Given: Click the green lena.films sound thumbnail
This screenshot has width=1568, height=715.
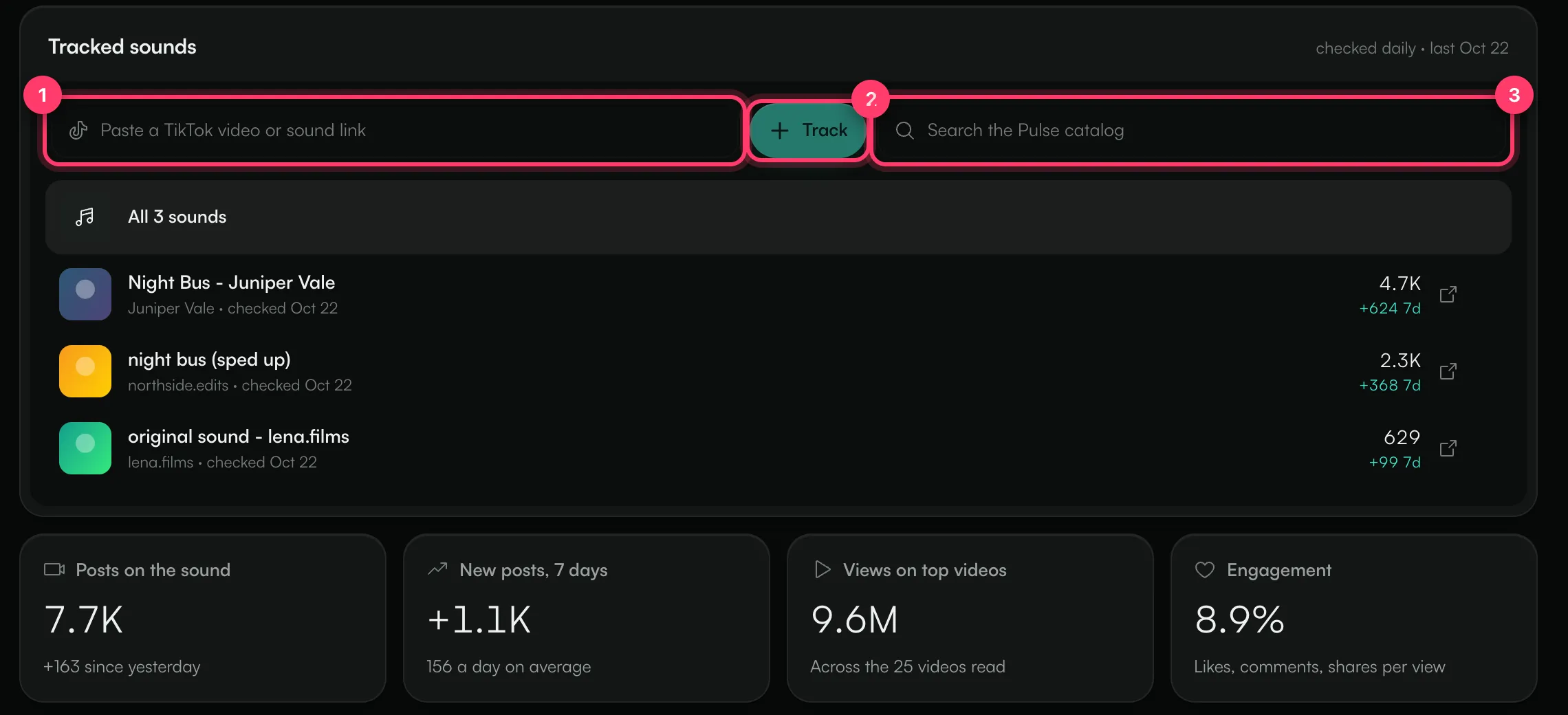Looking at the screenshot, I should point(85,448).
